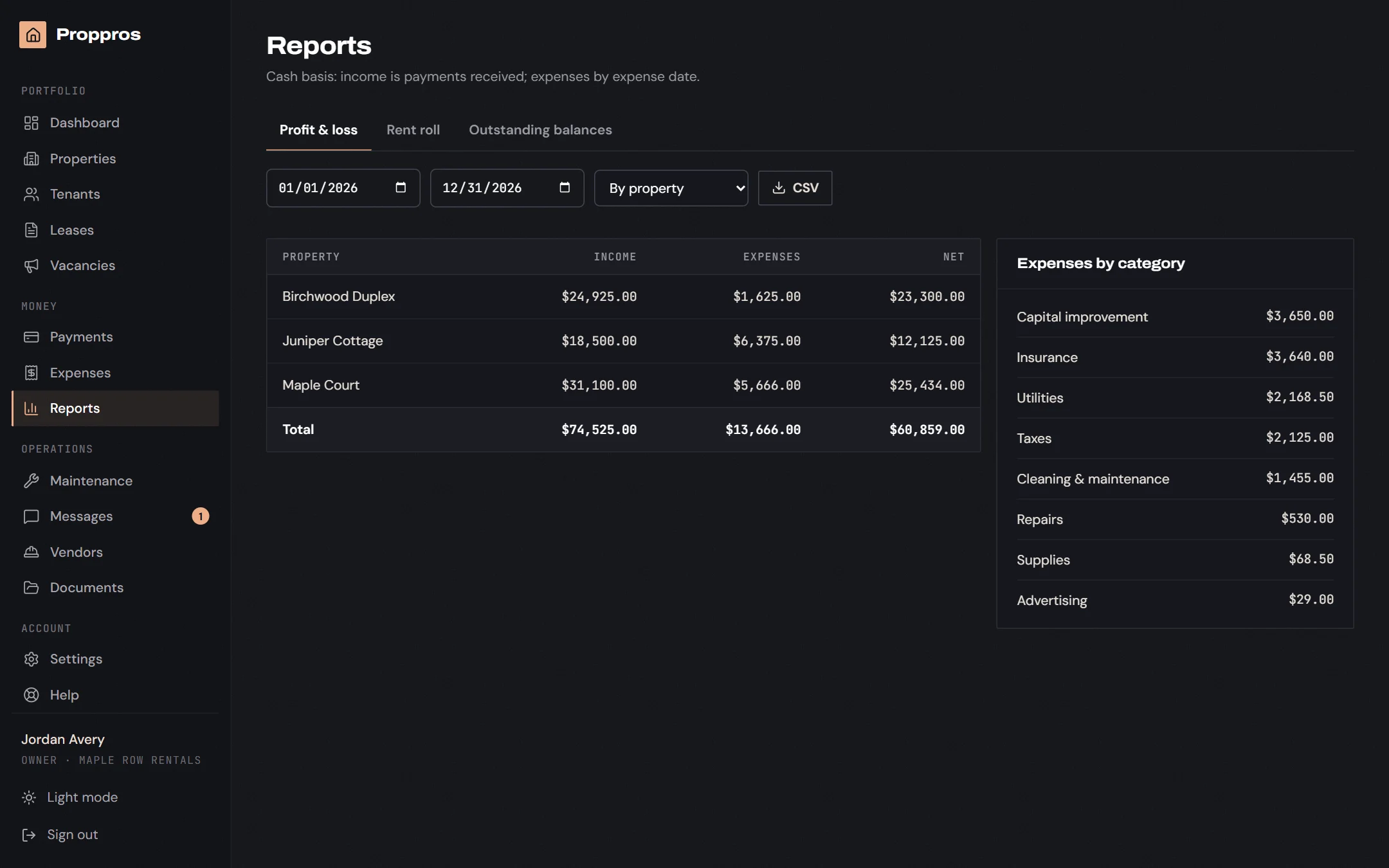The width and height of the screenshot is (1389, 868).
Task: Click the Repairs amount $530.00
Action: (1307, 519)
